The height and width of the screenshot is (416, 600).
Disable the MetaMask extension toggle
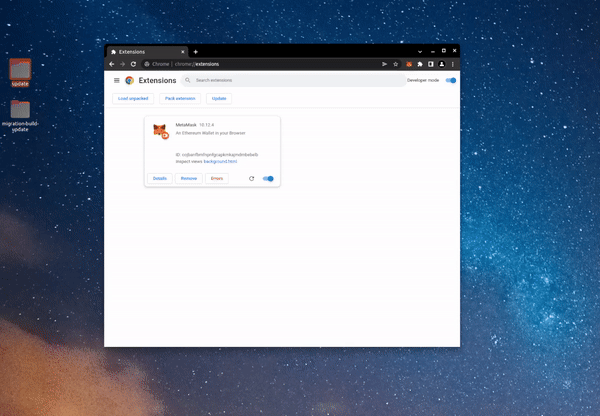coord(268,178)
